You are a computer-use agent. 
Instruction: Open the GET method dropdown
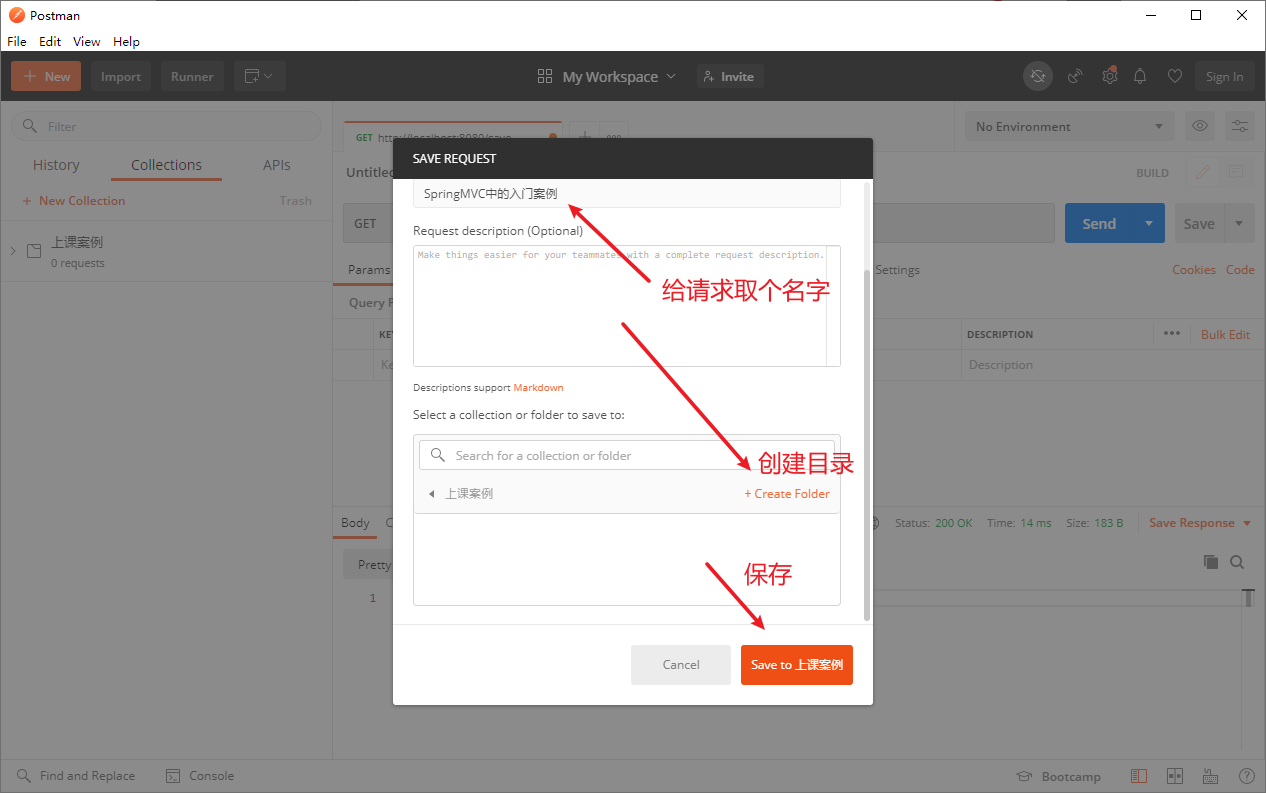click(368, 223)
